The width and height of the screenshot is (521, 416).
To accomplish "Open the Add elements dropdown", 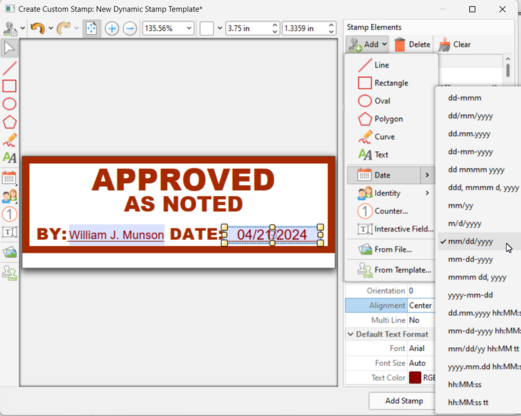I will 367,44.
